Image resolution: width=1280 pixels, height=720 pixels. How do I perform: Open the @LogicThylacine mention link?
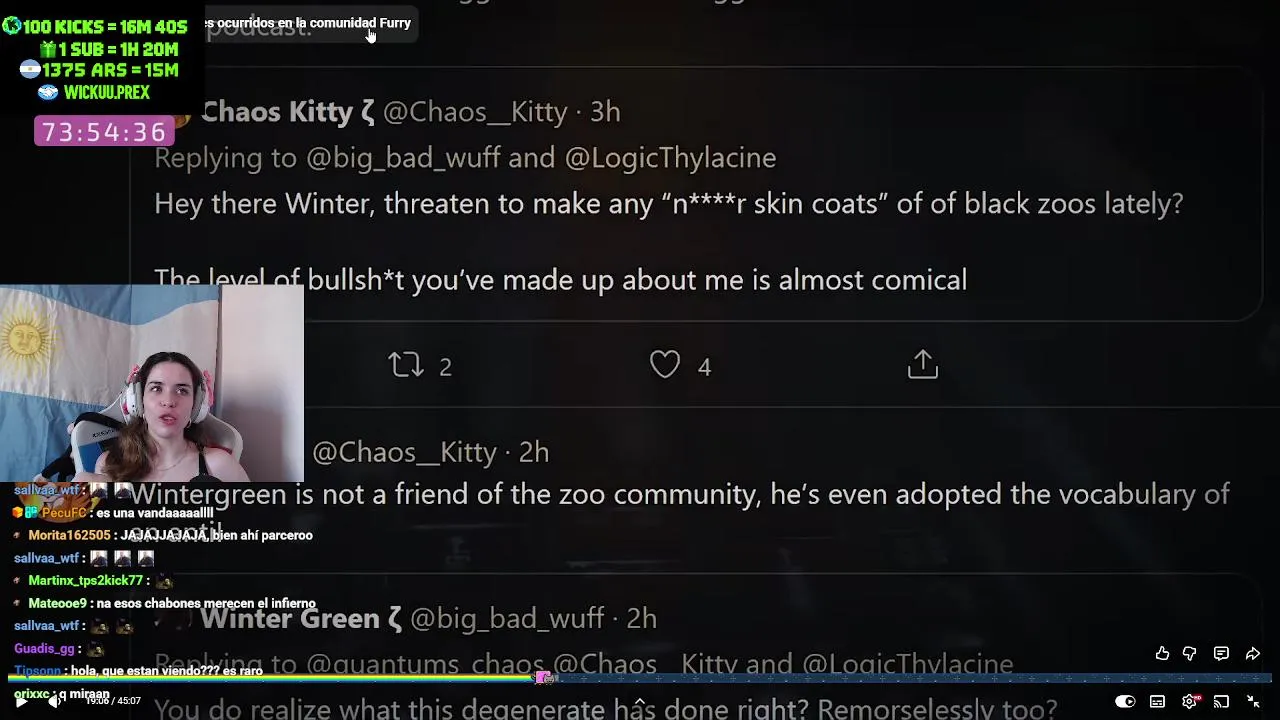click(x=670, y=158)
